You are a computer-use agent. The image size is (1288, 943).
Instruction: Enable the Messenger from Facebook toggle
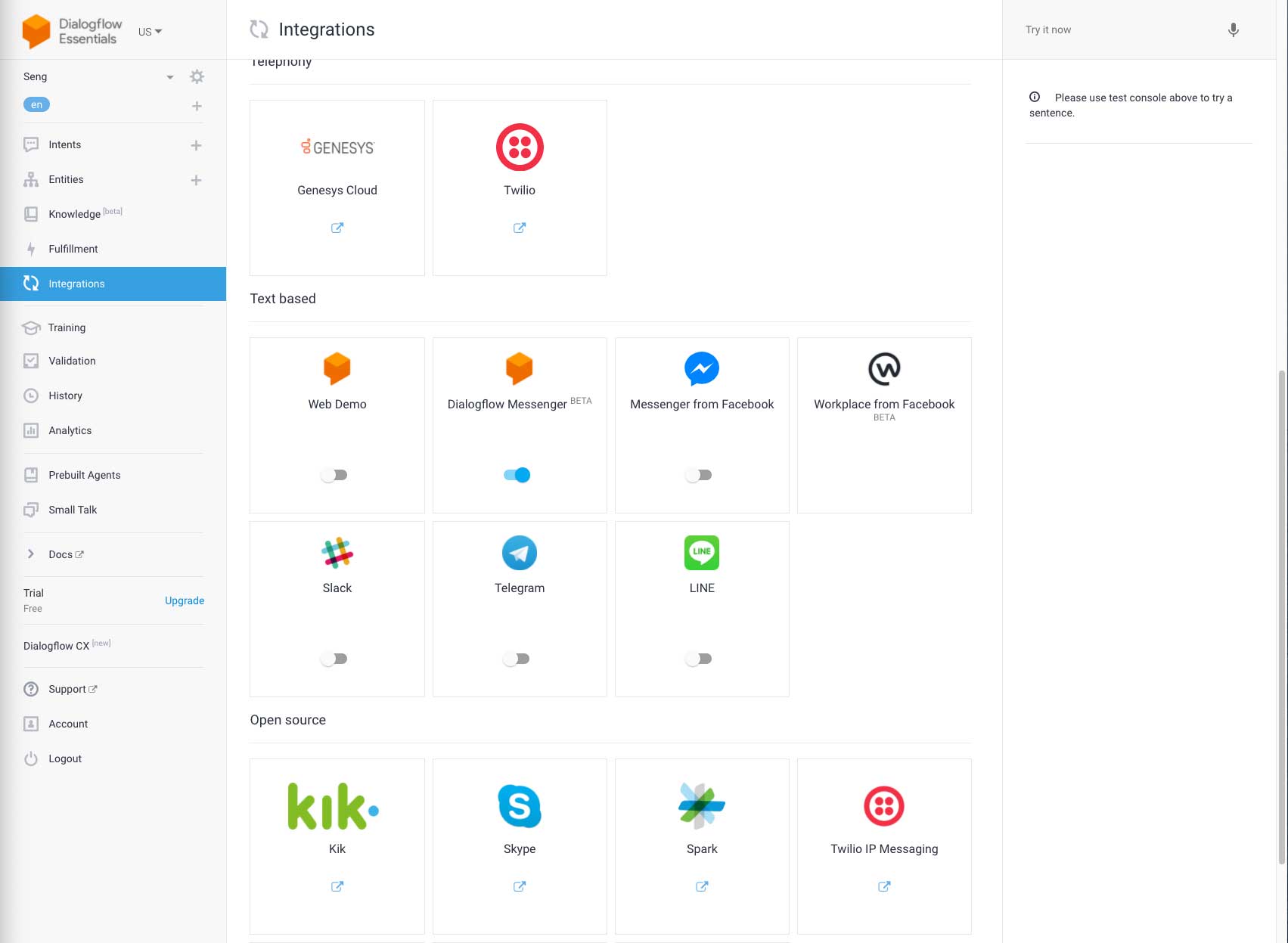[x=698, y=475]
